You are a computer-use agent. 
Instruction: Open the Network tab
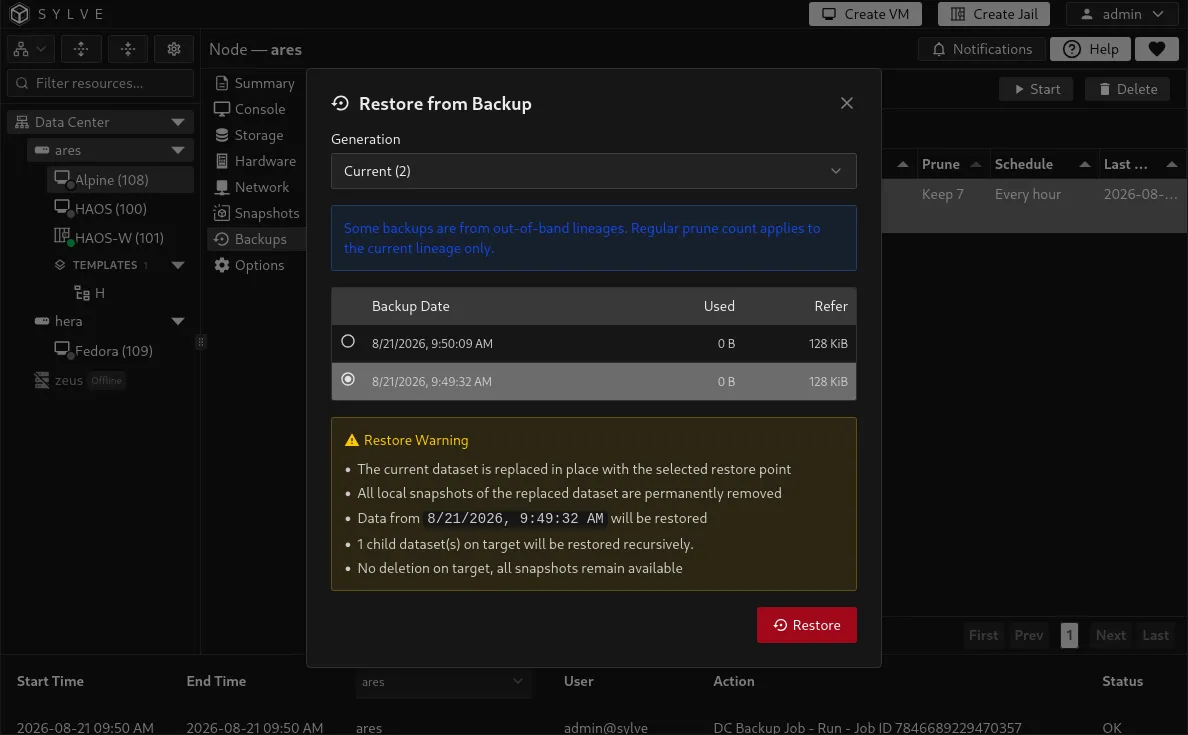point(255,187)
